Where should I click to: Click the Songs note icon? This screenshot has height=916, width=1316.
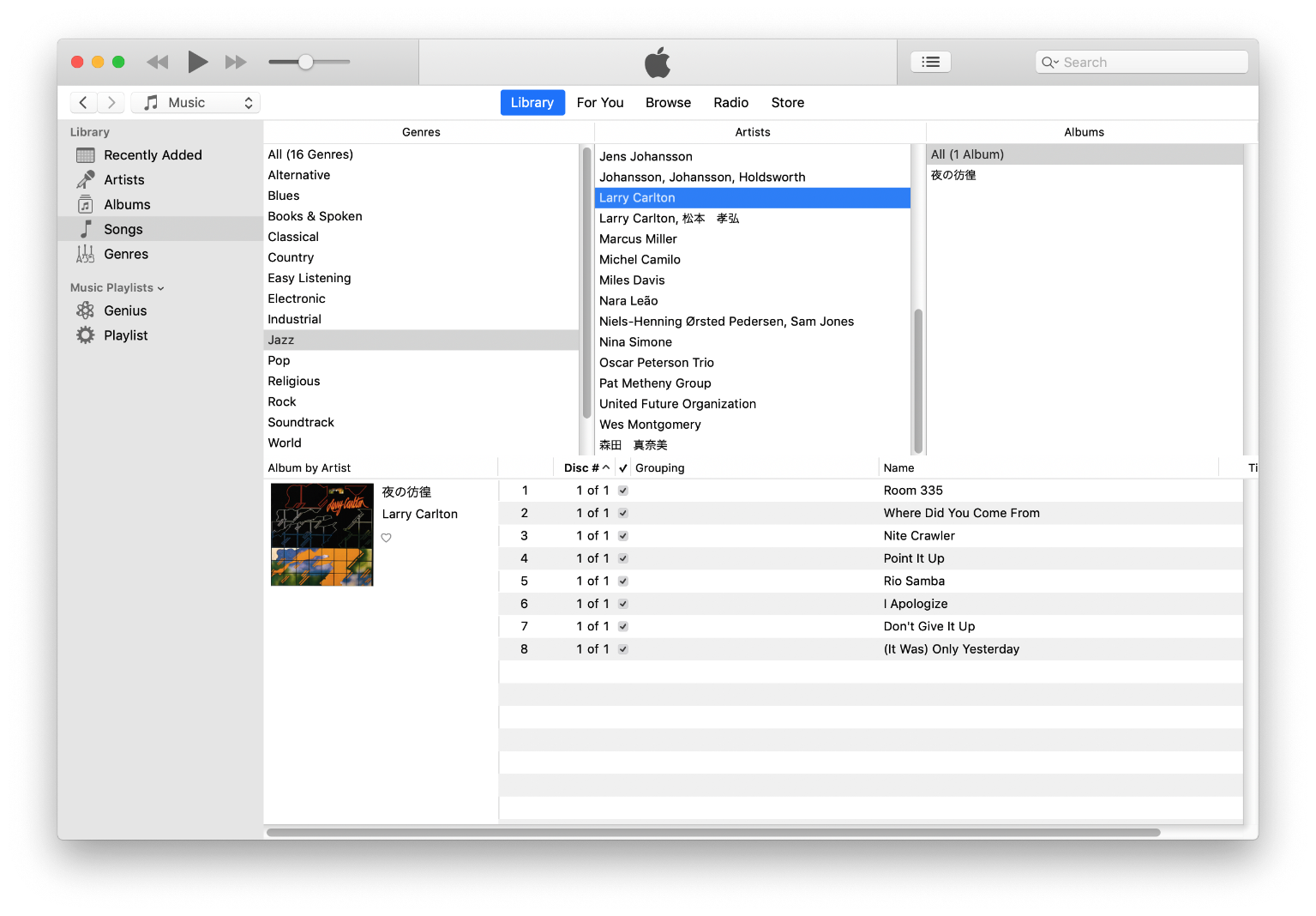(86, 229)
